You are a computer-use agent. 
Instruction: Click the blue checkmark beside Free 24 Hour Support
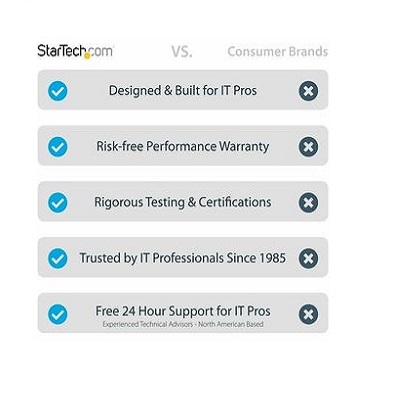click(58, 314)
